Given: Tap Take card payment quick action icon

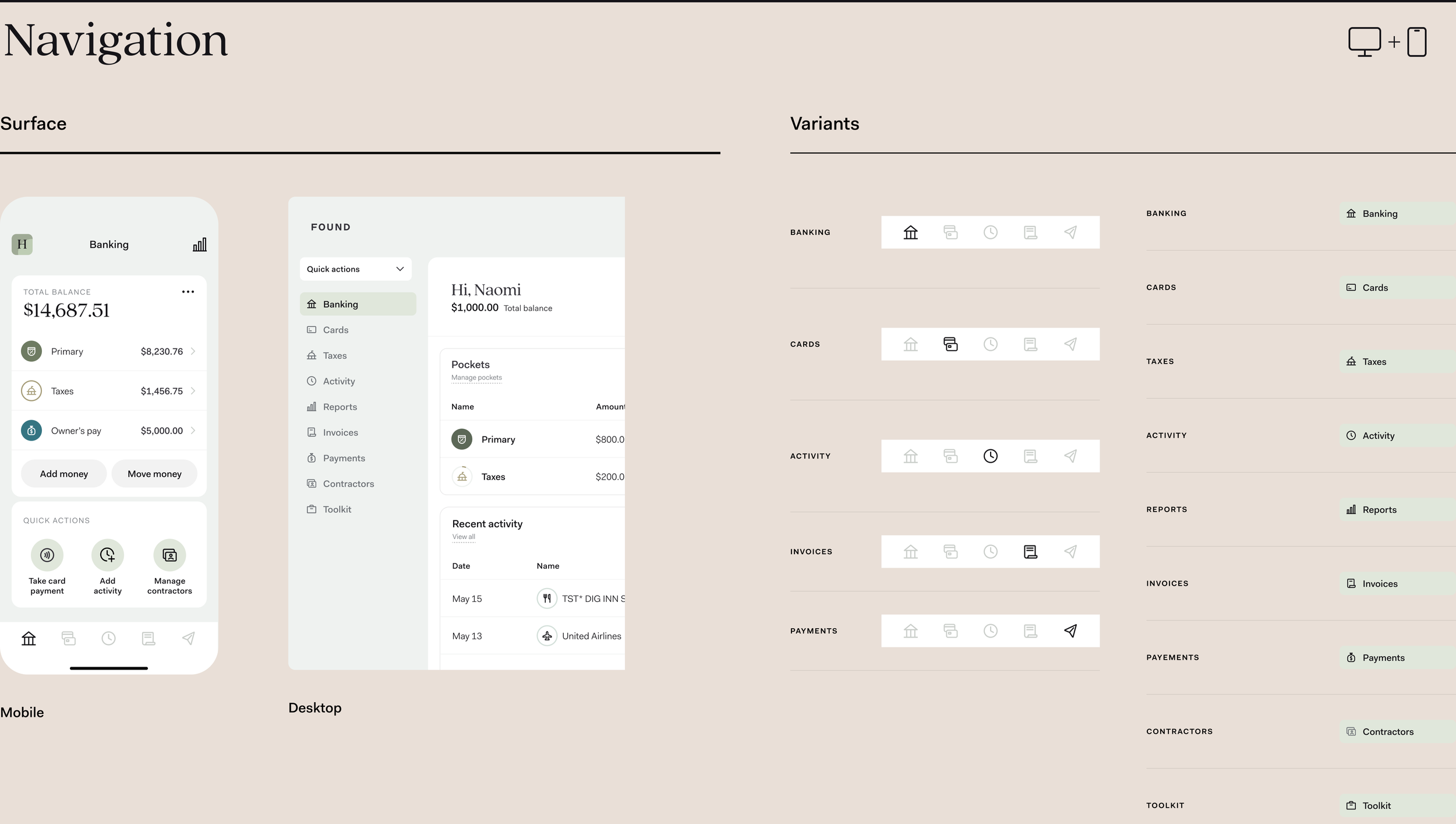Looking at the screenshot, I should tap(47, 555).
